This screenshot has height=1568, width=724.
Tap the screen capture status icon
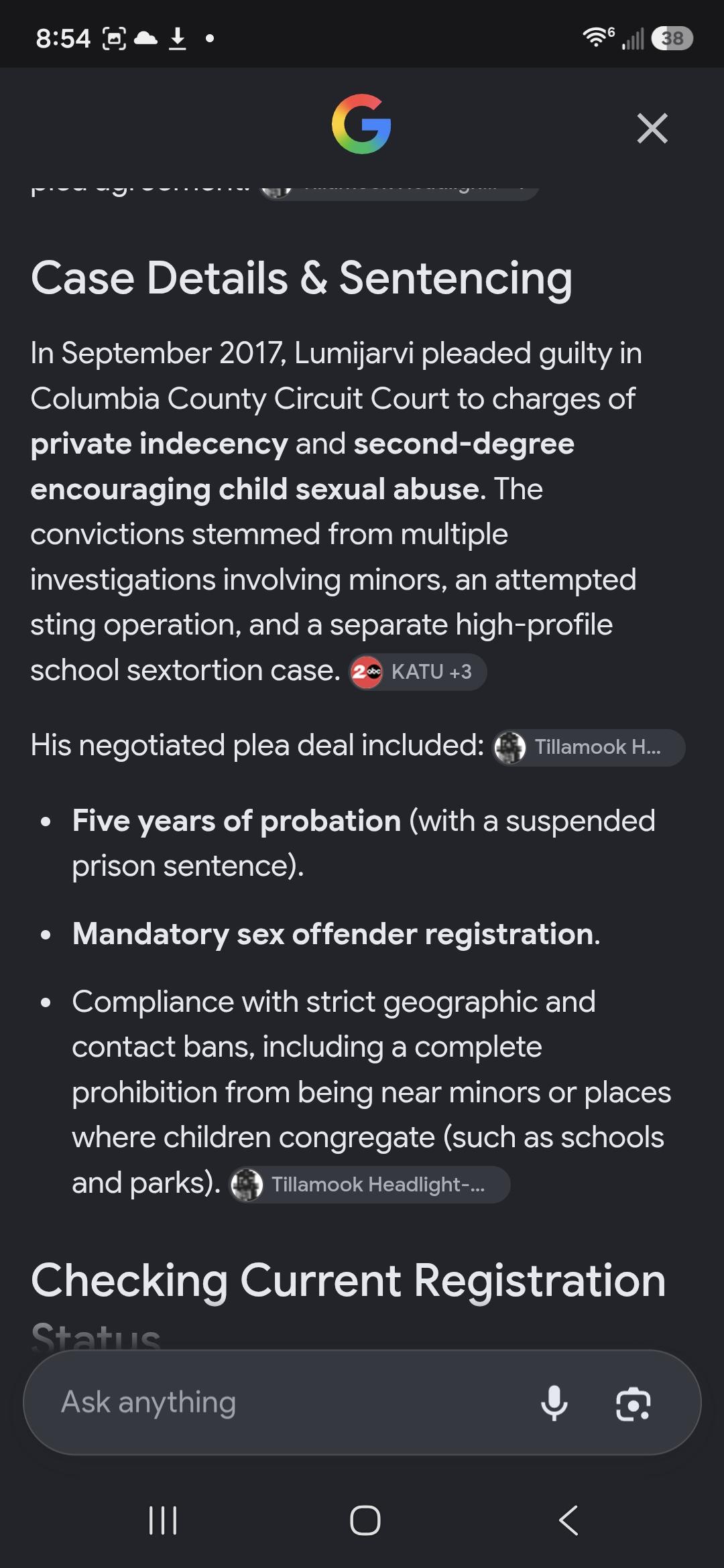(x=113, y=38)
